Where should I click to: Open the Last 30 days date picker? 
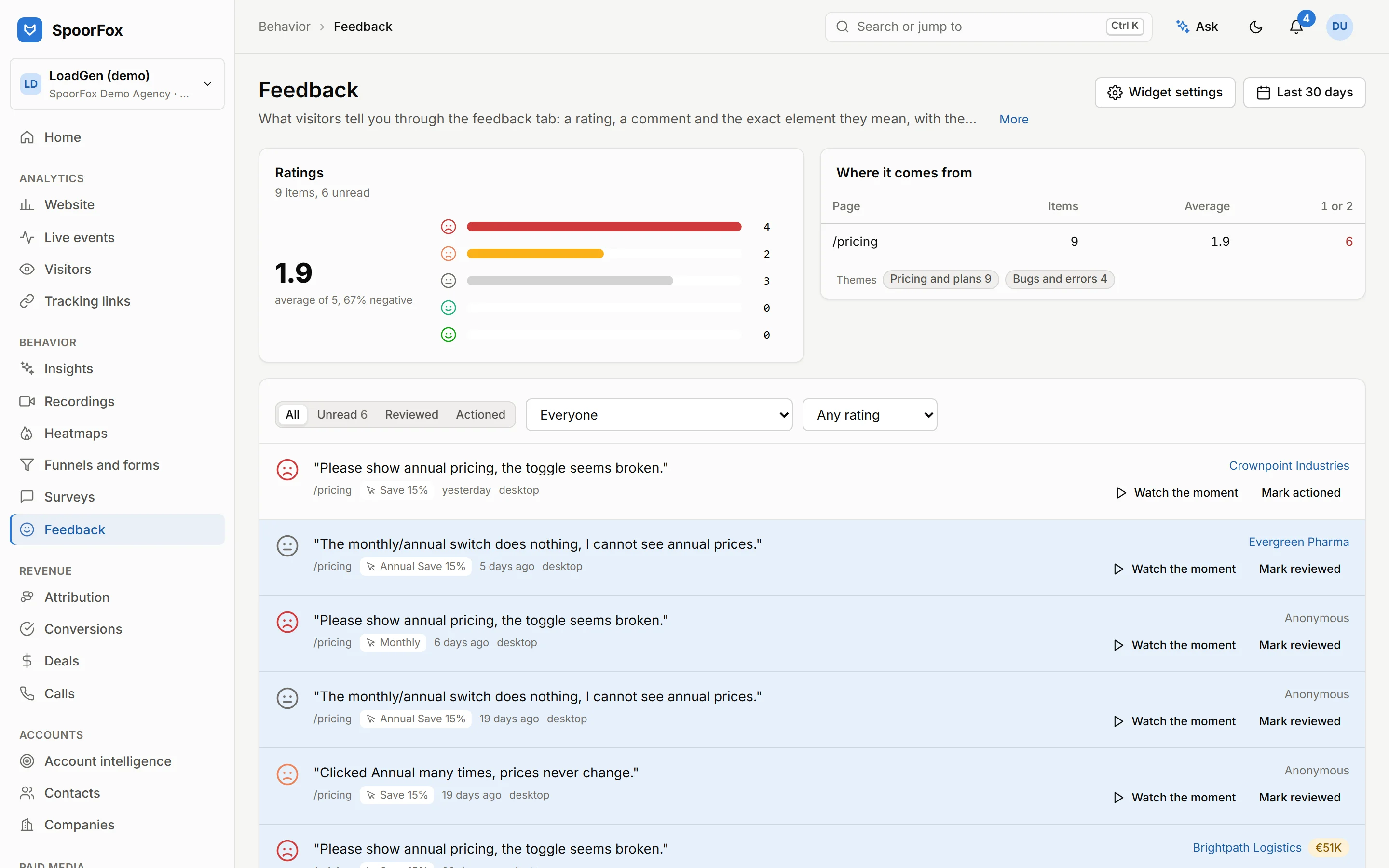(x=1304, y=93)
